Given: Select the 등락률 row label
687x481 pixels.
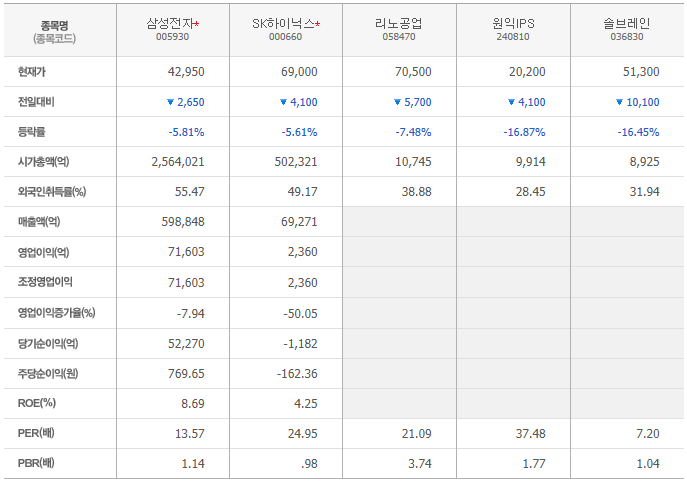Looking at the screenshot, I should tap(32, 132).
